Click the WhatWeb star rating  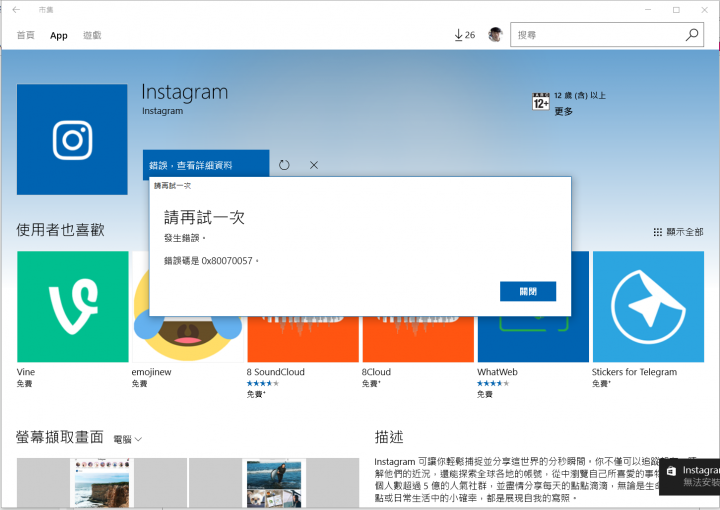point(493,383)
